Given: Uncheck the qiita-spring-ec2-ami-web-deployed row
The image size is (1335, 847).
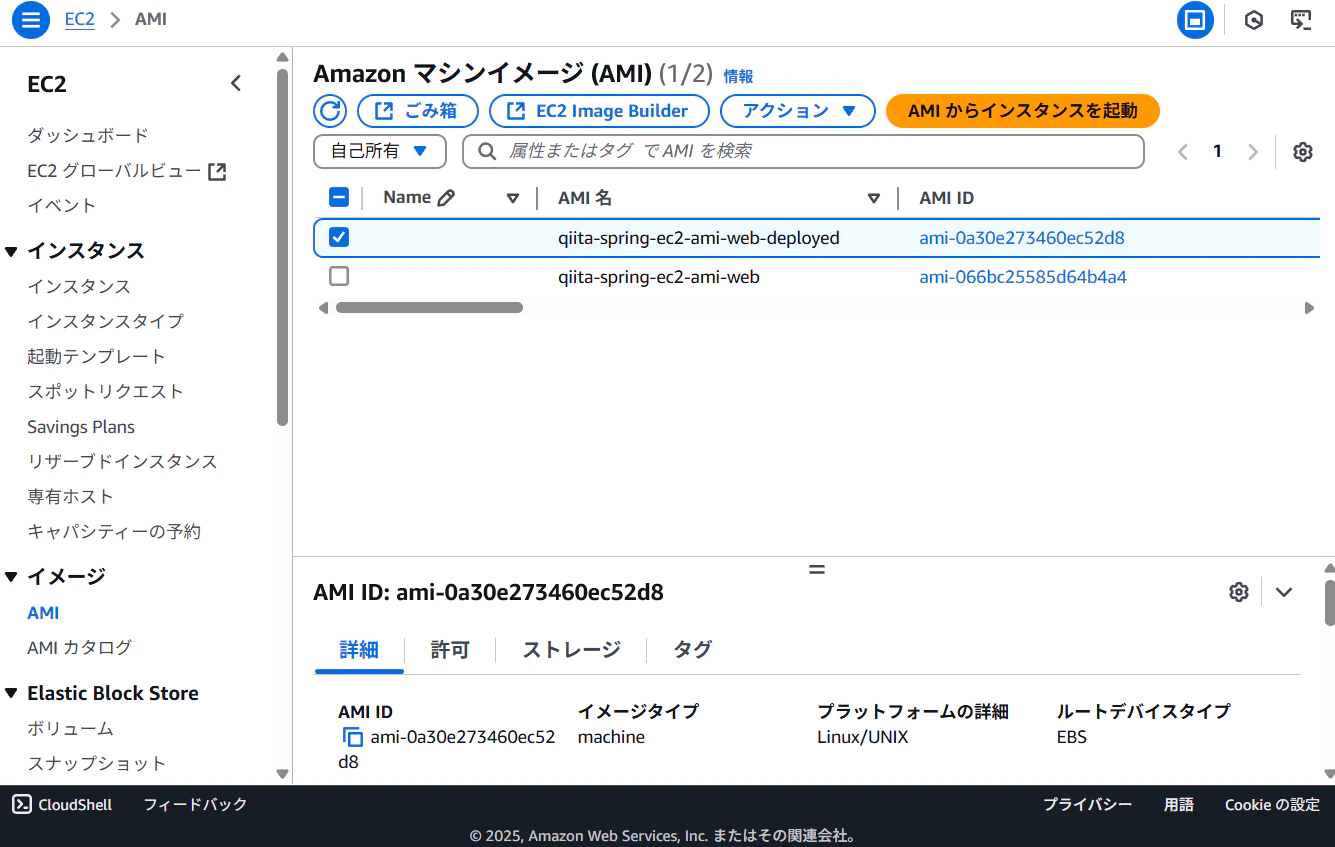Looking at the screenshot, I should tap(339, 238).
